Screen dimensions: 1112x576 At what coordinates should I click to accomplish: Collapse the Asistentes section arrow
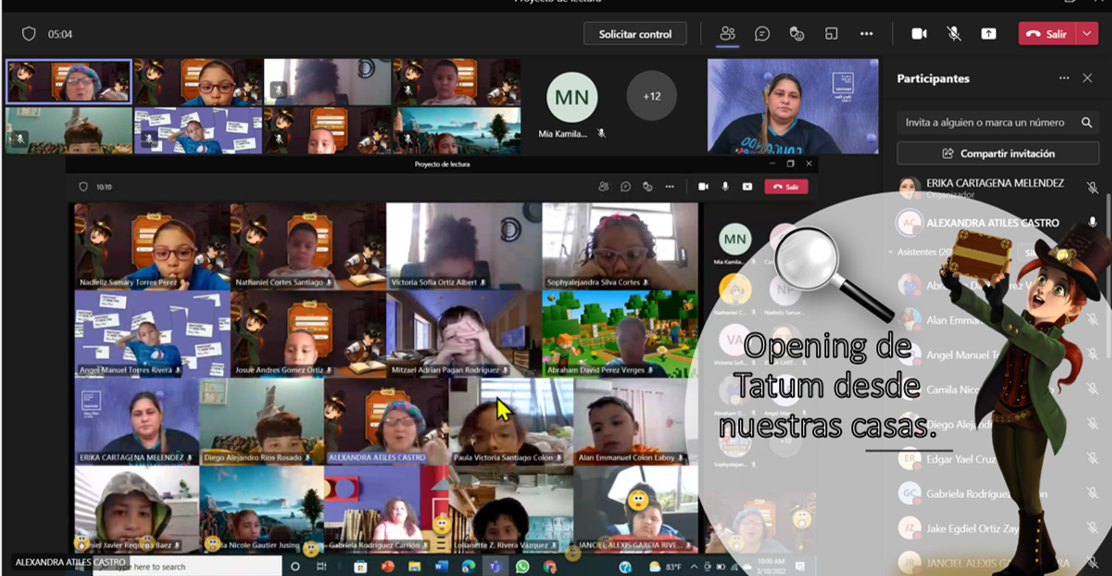[x=891, y=252]
